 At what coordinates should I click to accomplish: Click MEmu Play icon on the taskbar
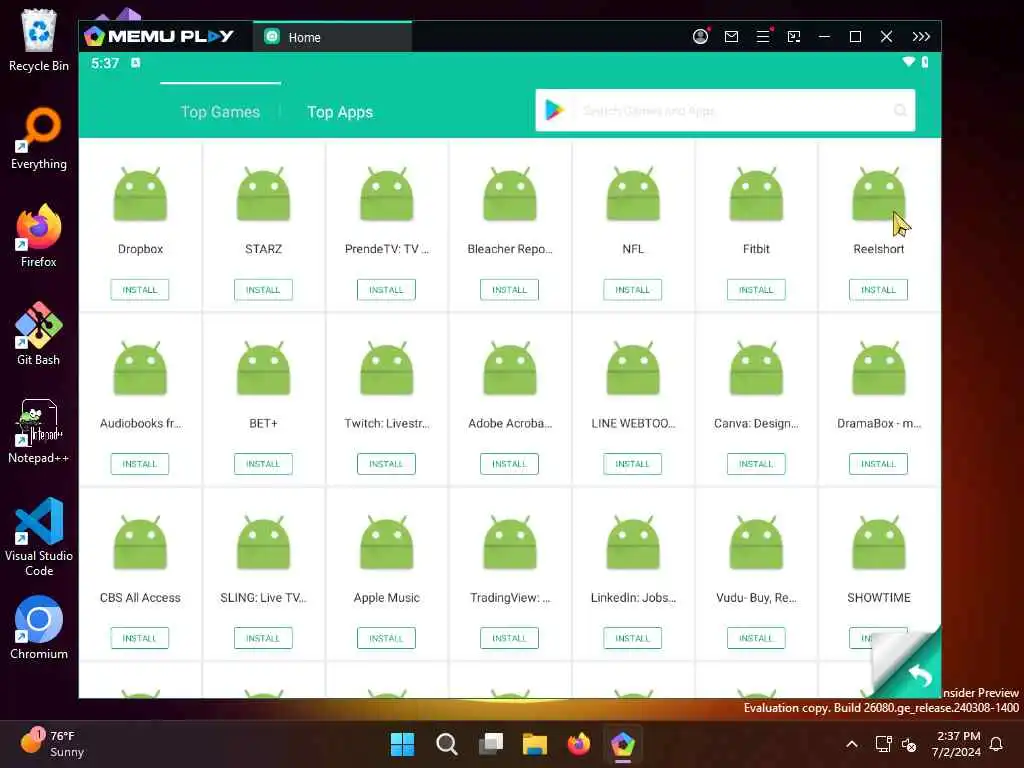(x=623, y=744)
